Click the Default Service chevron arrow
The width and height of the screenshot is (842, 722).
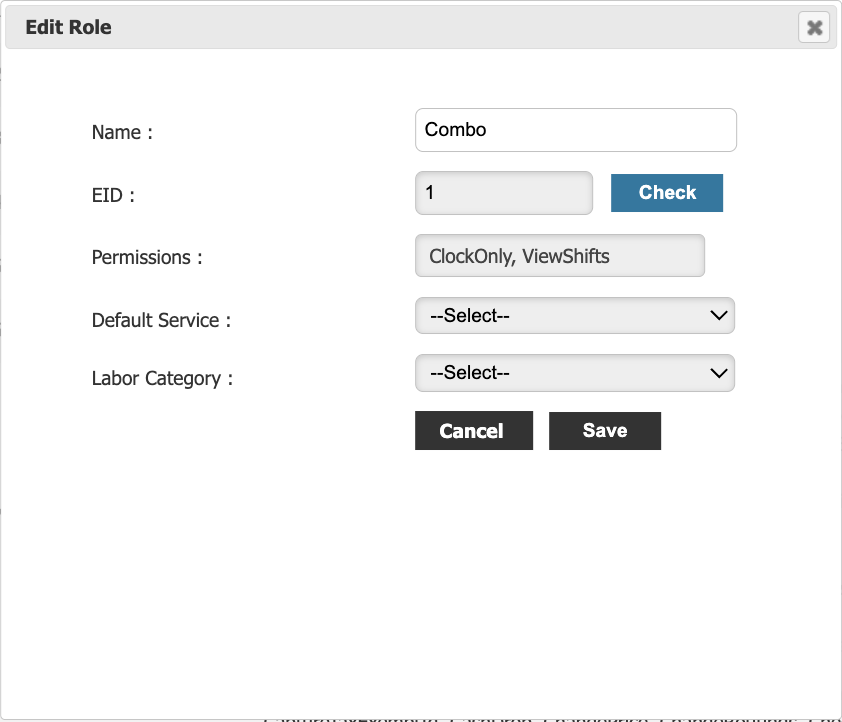(718, 315)
